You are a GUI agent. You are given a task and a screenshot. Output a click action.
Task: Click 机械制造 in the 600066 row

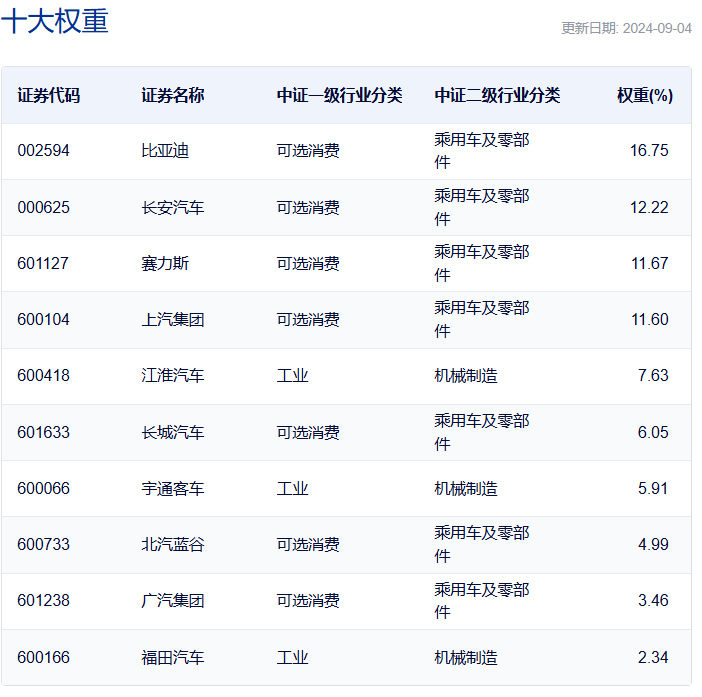click(466, 488)
